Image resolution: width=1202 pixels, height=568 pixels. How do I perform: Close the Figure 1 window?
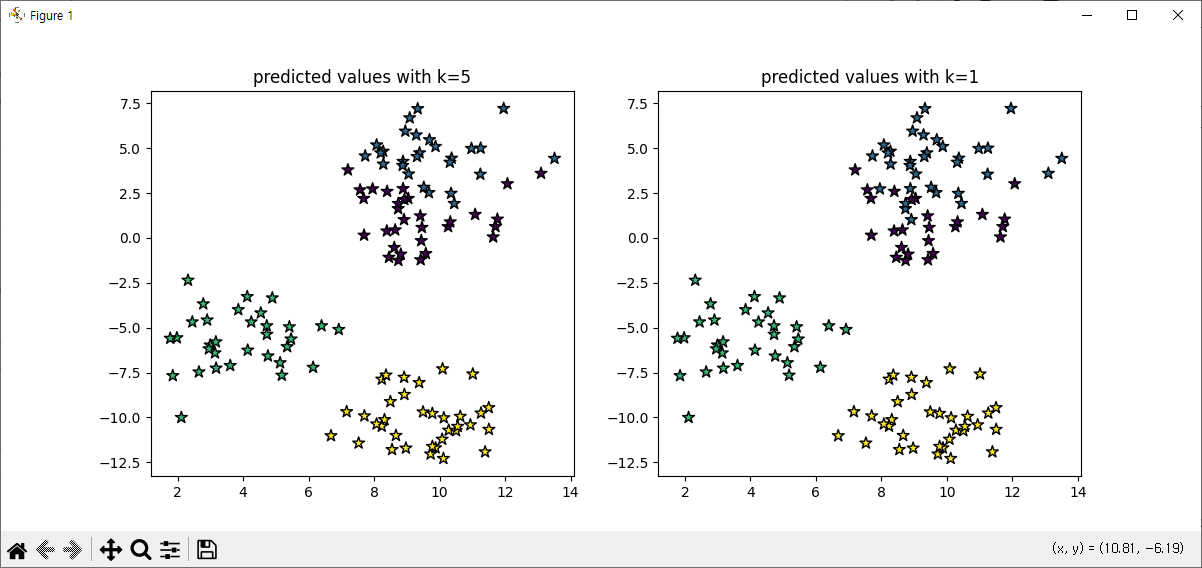coord(1178,15)
